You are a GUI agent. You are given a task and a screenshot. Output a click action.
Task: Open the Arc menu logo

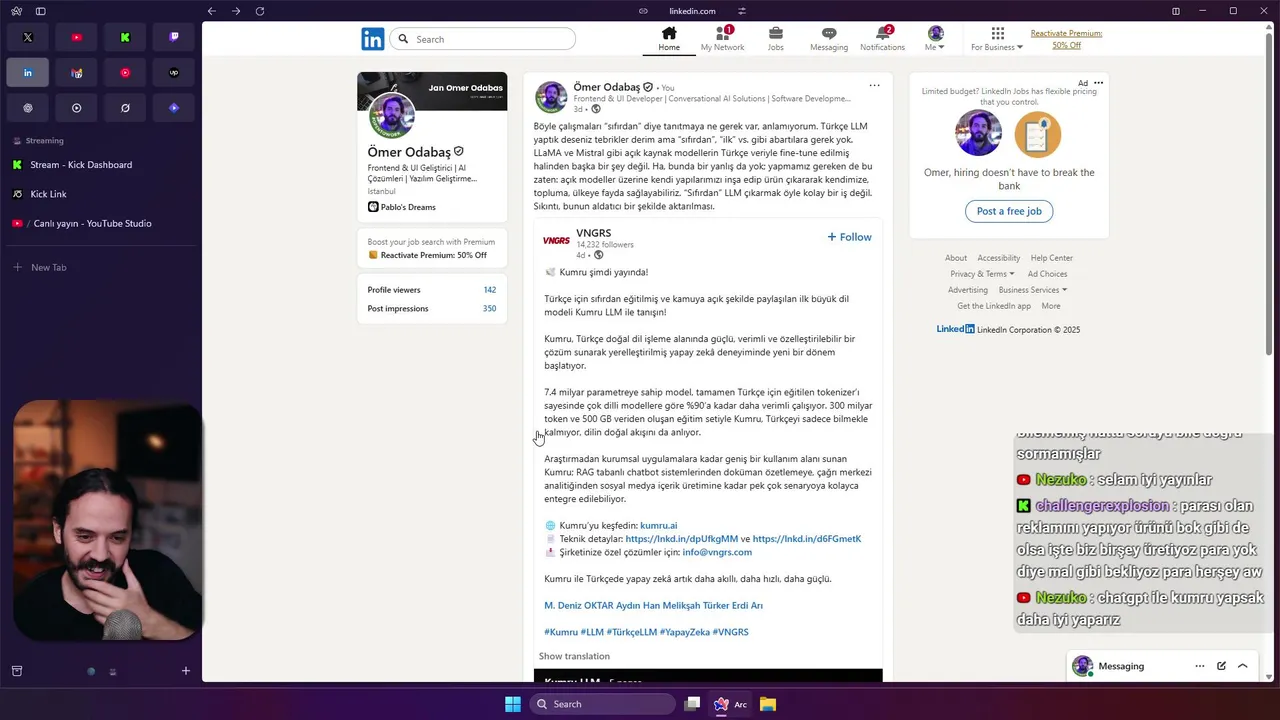coord(16,11)
